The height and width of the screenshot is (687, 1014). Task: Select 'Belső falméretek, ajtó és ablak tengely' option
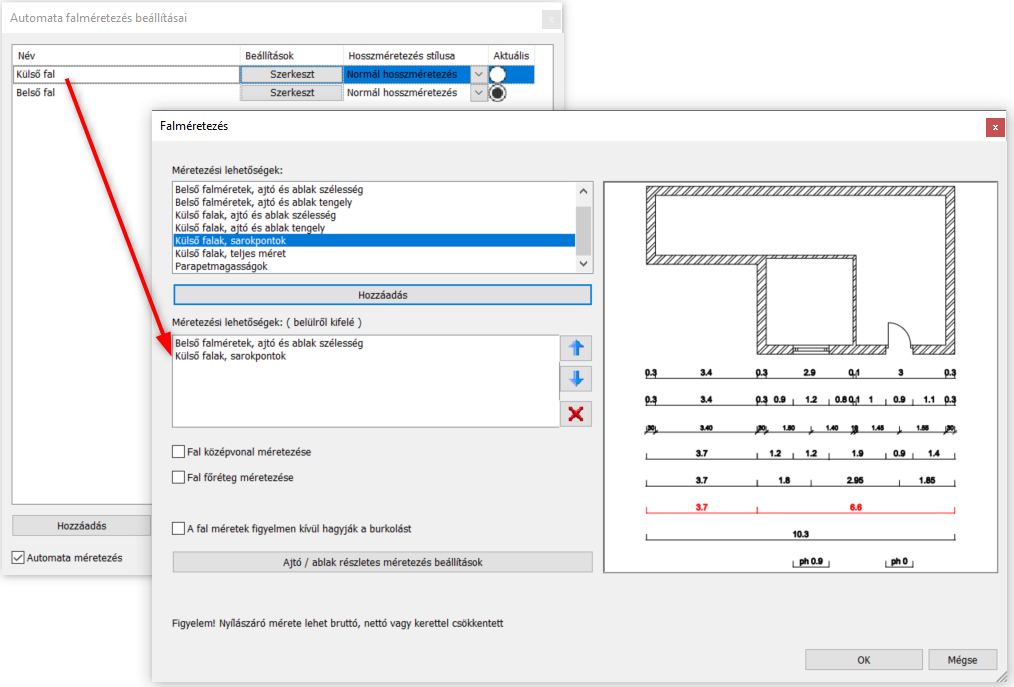click(x=374, y=202)
